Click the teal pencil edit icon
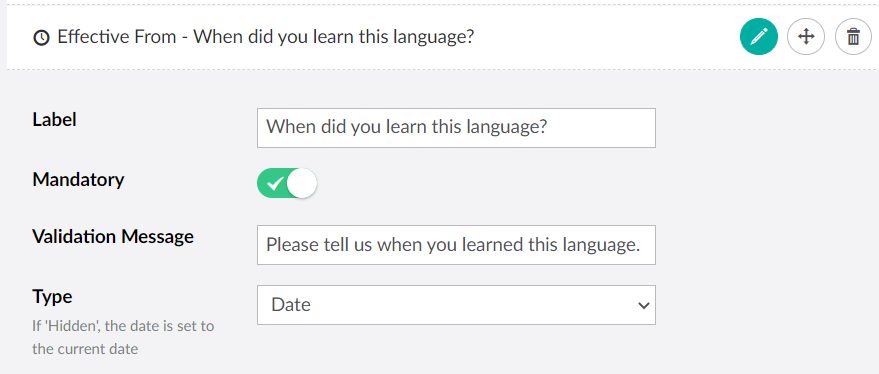This screenshot has width=879, height=374. (758, 37)
